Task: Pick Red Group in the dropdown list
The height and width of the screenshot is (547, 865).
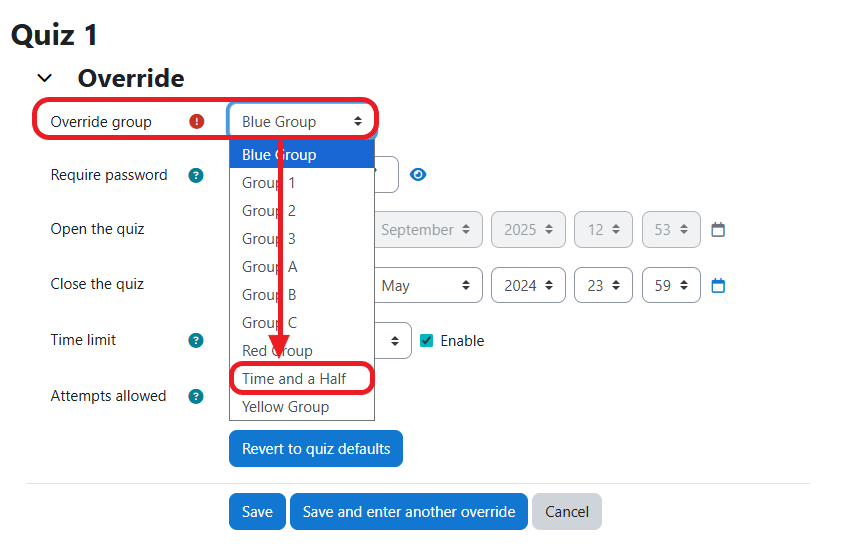Action: point(277,351)
